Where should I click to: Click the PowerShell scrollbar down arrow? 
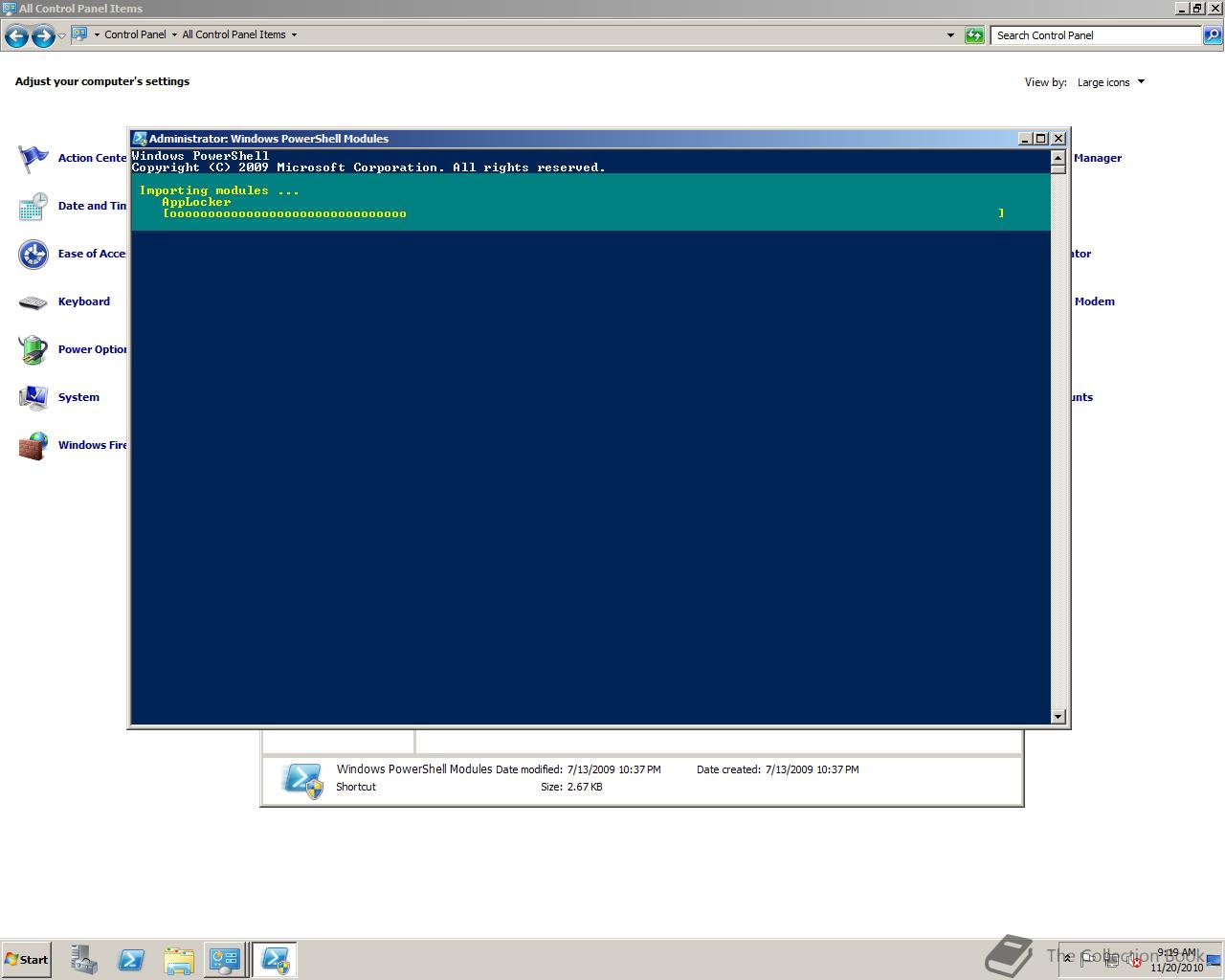click(1058, 716)
